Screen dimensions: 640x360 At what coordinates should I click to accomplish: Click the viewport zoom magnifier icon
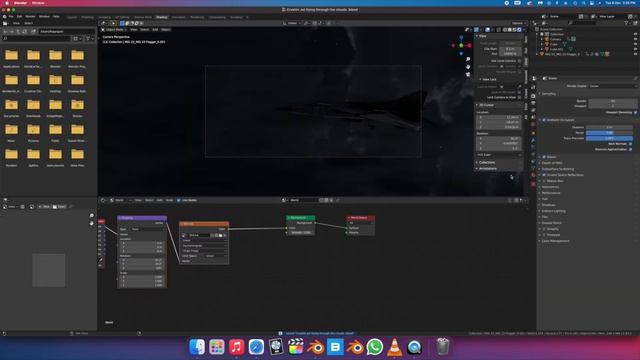pos(468,60)
